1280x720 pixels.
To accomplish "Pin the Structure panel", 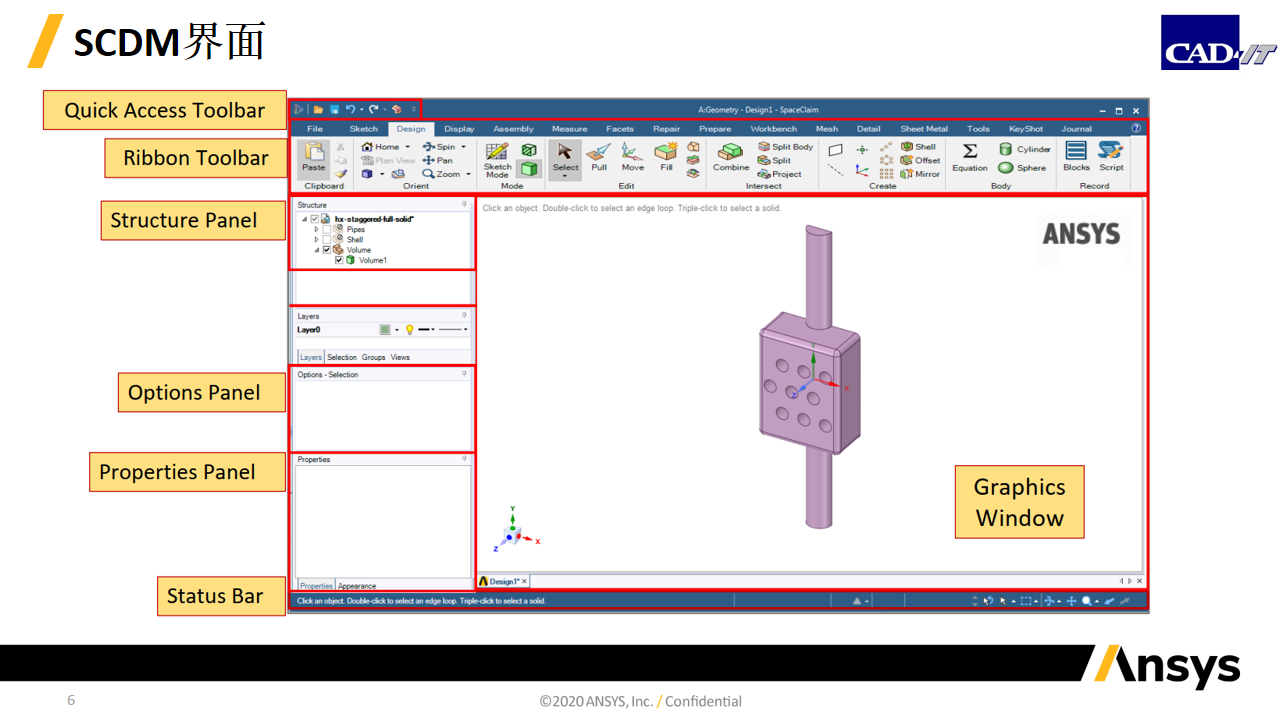I will coord(464,204).
